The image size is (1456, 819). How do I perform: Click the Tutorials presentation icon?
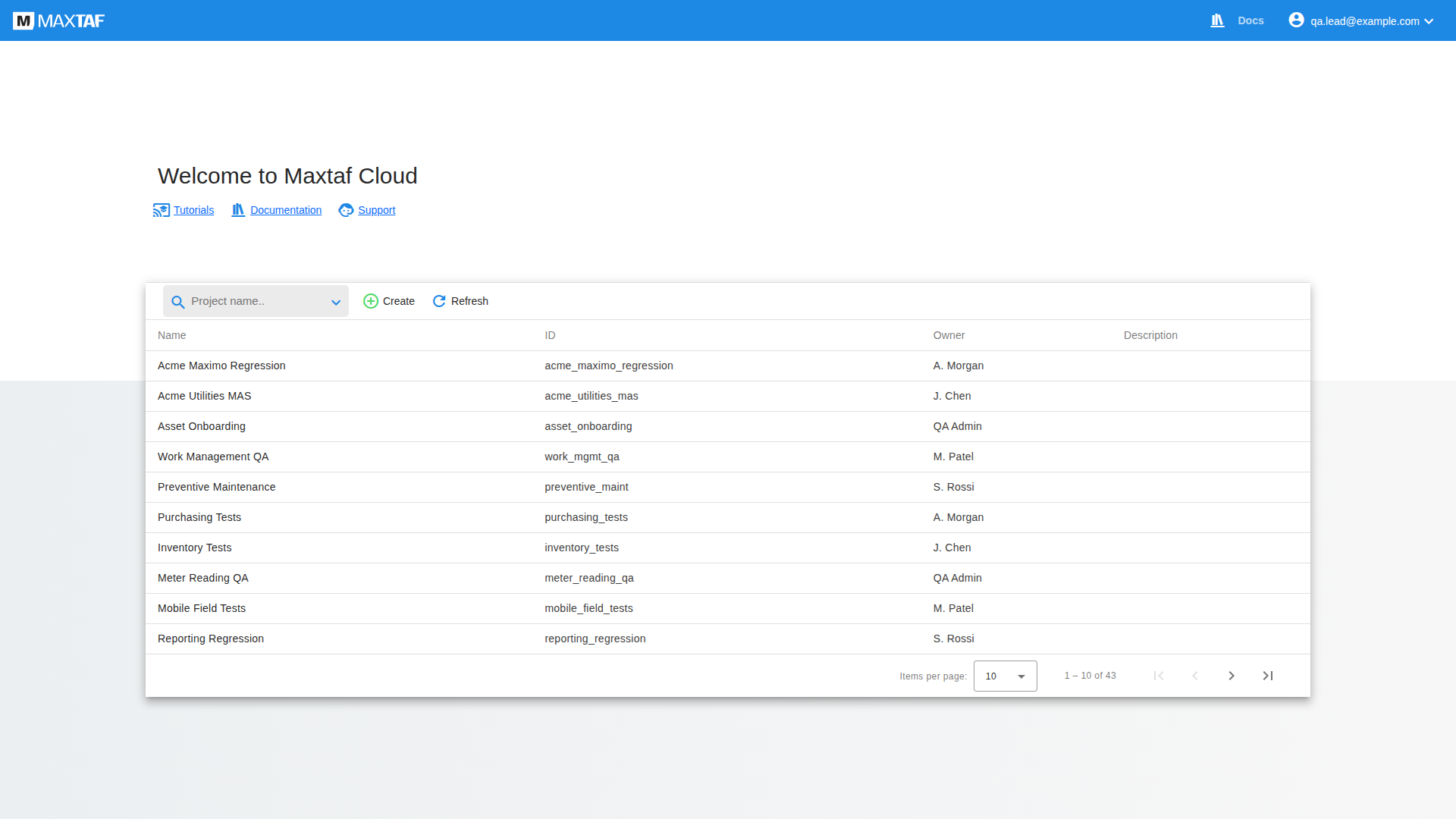(161, 210)
